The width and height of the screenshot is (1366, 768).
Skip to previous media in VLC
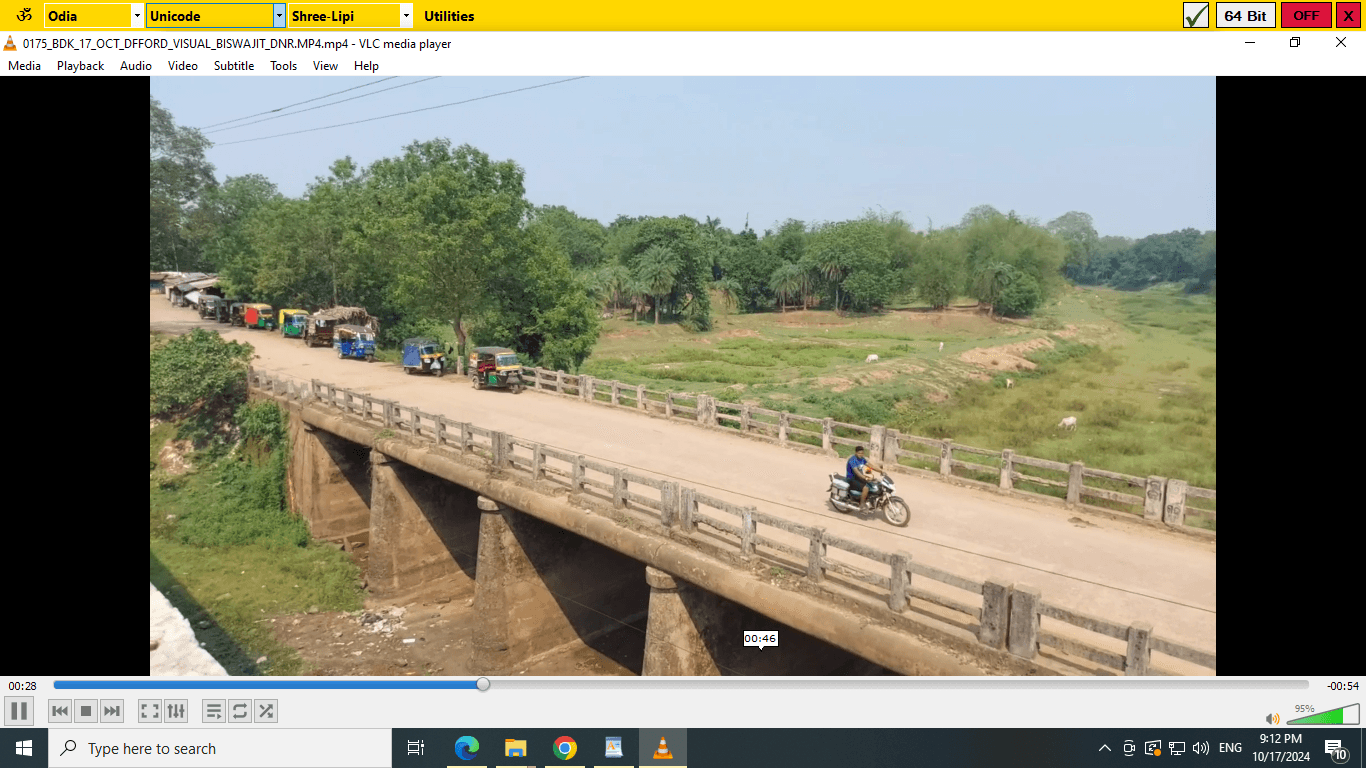60,711
